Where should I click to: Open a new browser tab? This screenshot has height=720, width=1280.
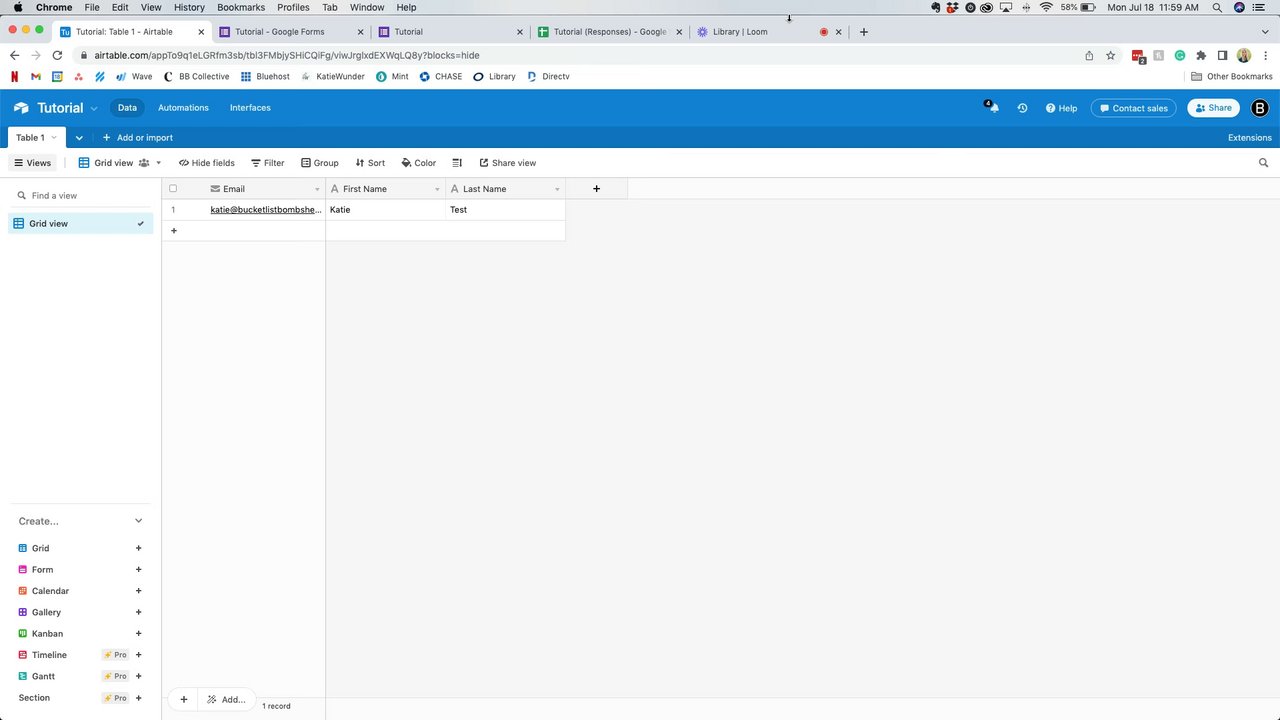click(x=864, y=32)
